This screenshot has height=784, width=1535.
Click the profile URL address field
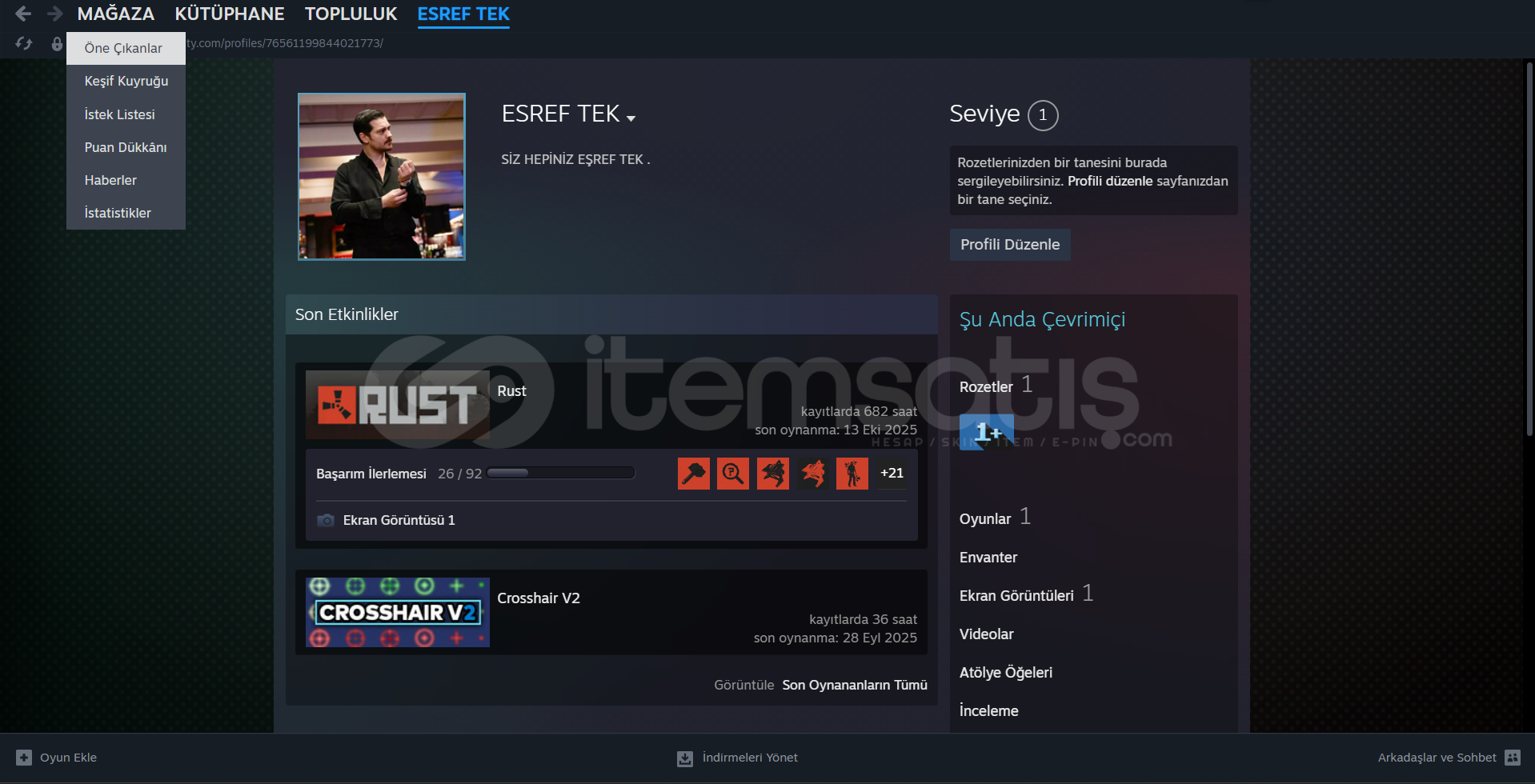(285, 43)
